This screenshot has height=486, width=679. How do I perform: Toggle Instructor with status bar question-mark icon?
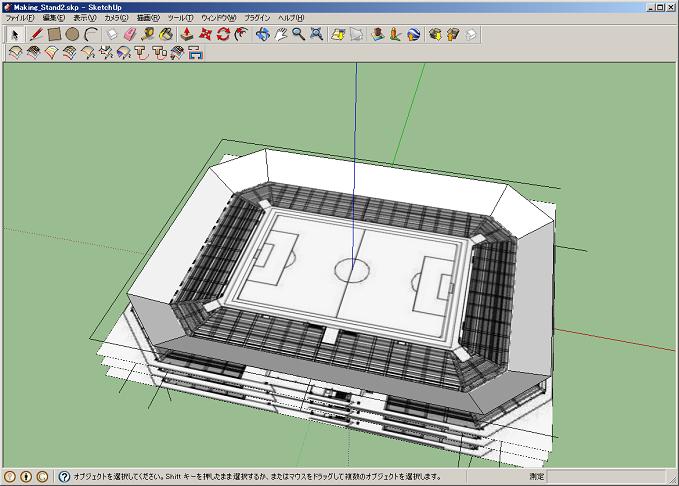[64, 477]
